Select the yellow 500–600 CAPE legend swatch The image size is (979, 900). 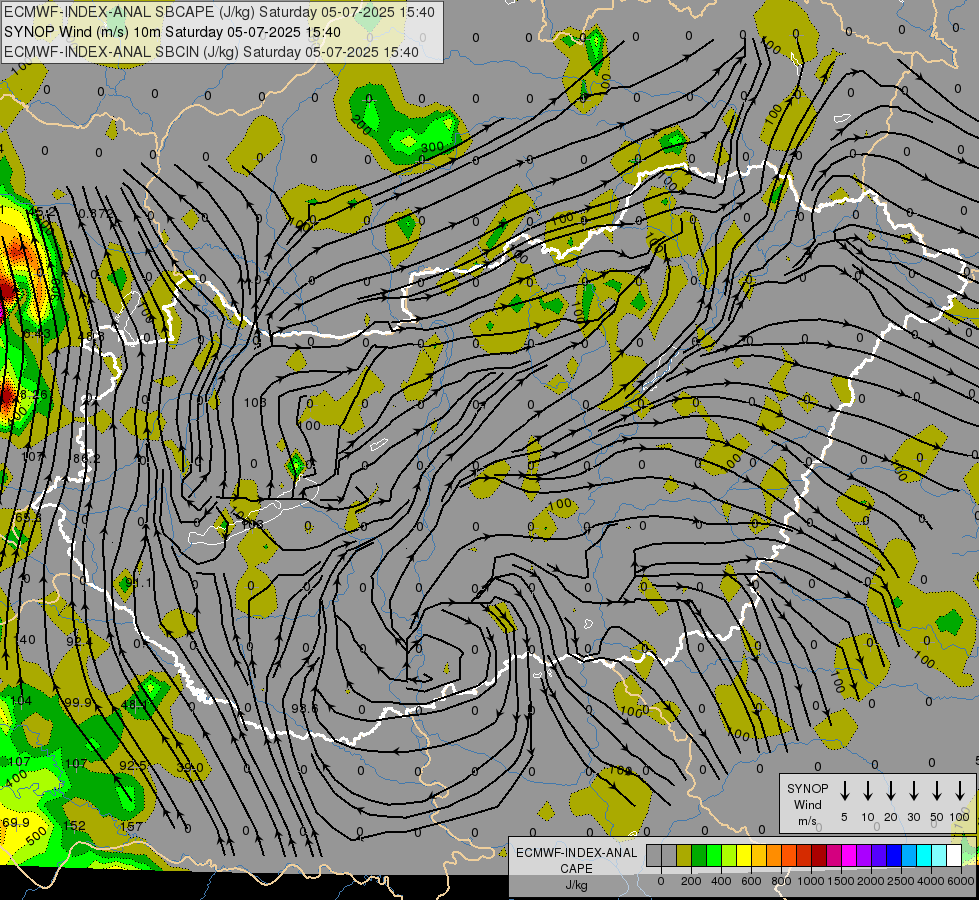tap(744, 855)
